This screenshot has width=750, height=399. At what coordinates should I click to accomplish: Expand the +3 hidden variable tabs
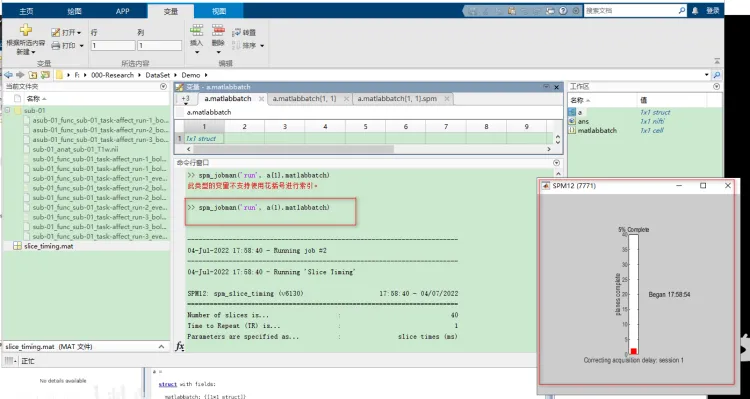click(x=186, y=100)
